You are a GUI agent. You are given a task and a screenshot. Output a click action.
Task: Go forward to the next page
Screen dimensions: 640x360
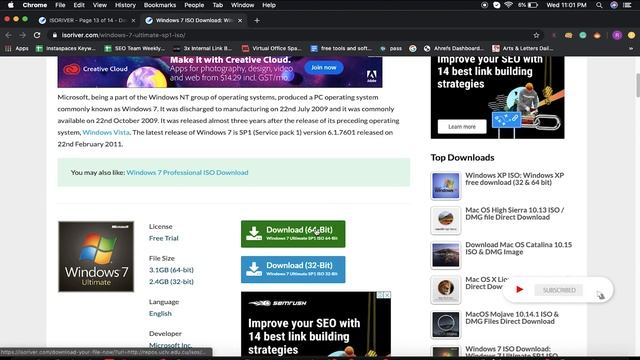(22, 35)
